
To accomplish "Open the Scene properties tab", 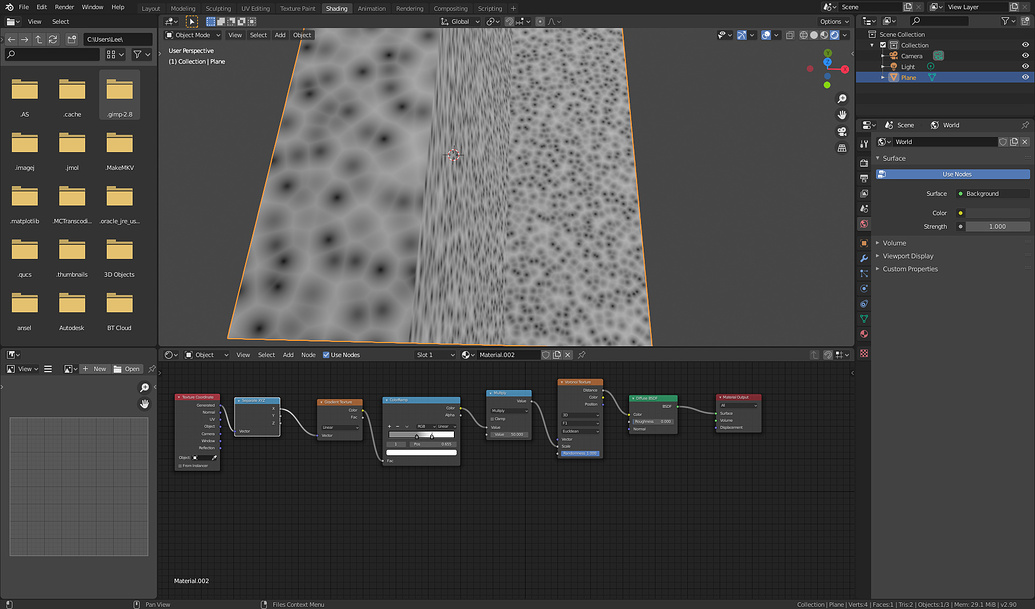I will (x=864, y=208).
